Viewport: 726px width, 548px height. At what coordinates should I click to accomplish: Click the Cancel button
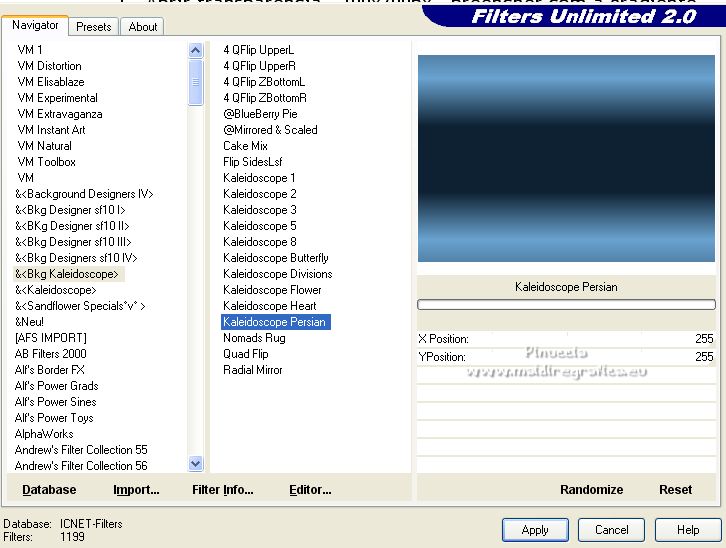coord(611,529)
